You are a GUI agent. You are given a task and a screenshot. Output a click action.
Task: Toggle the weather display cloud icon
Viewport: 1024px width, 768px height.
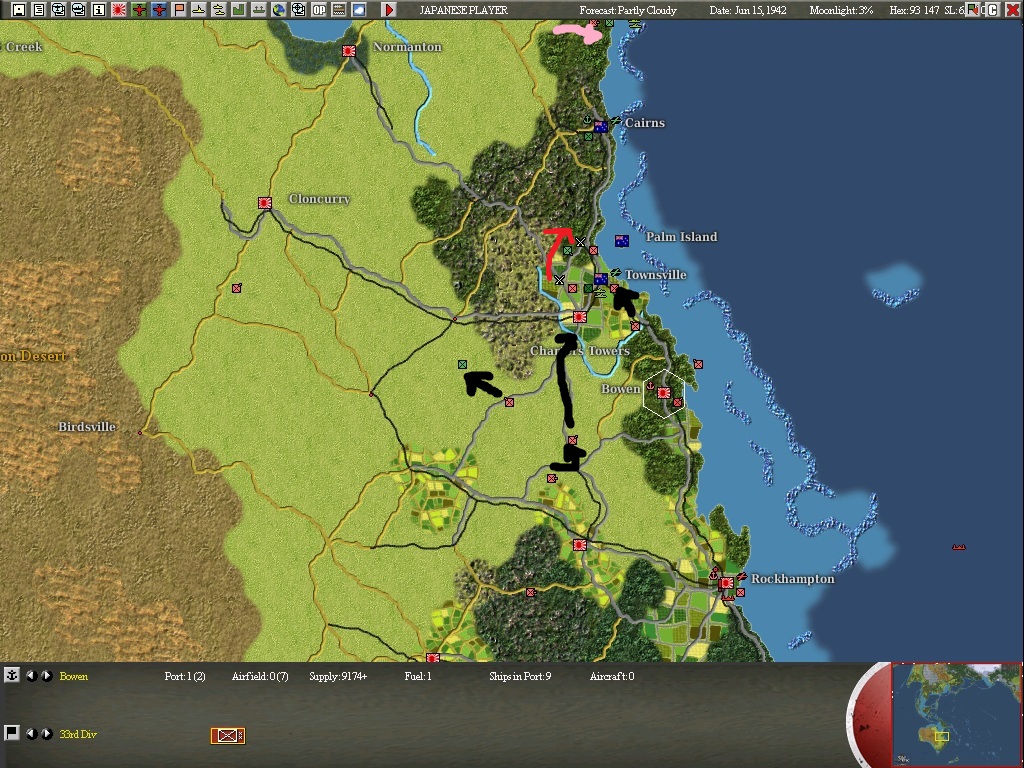(359, 9)
